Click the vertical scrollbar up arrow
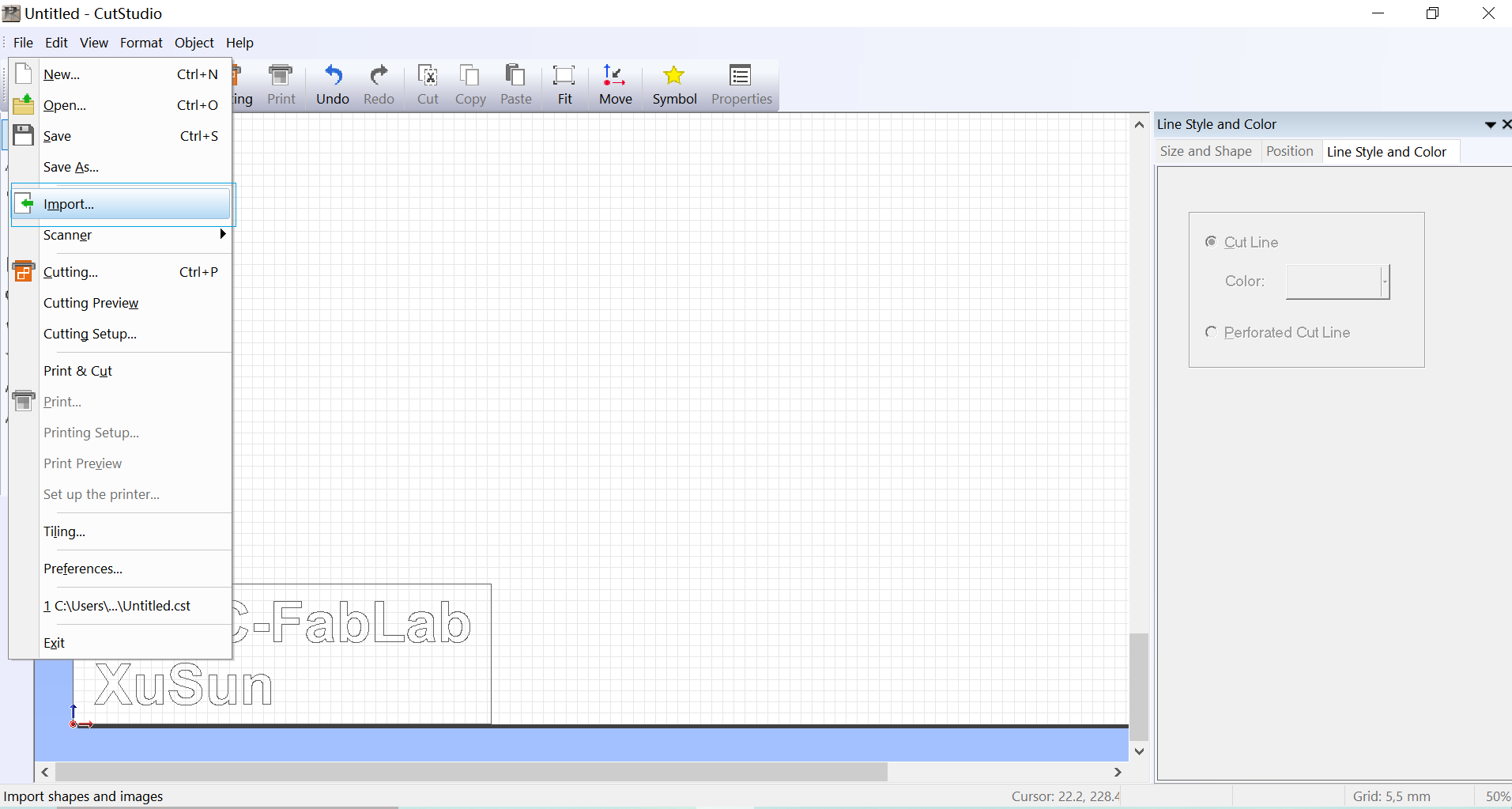The width and height of the screenshot is (1512, 809). 1139,124
